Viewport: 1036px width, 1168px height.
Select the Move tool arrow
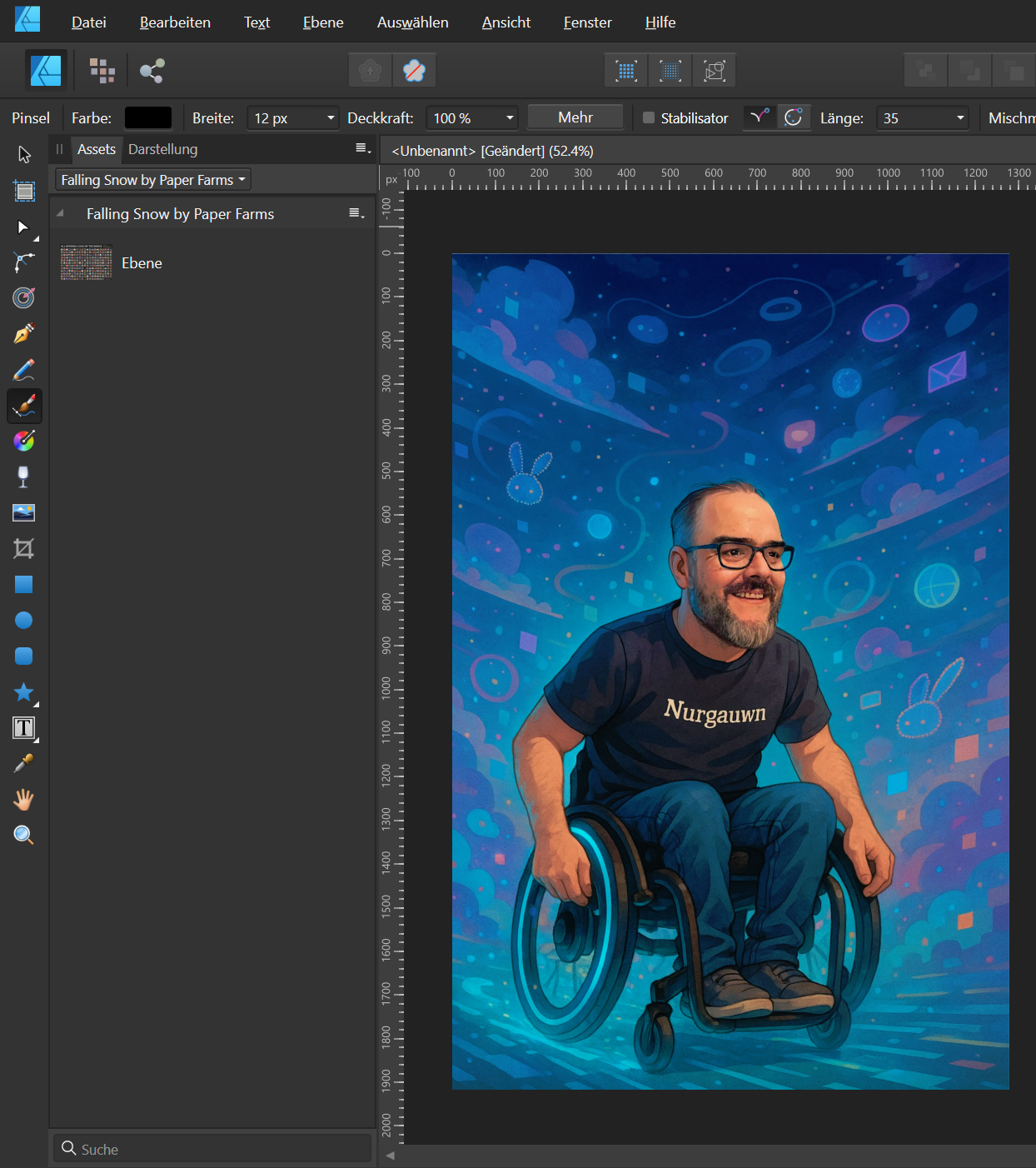click(24, 155)
